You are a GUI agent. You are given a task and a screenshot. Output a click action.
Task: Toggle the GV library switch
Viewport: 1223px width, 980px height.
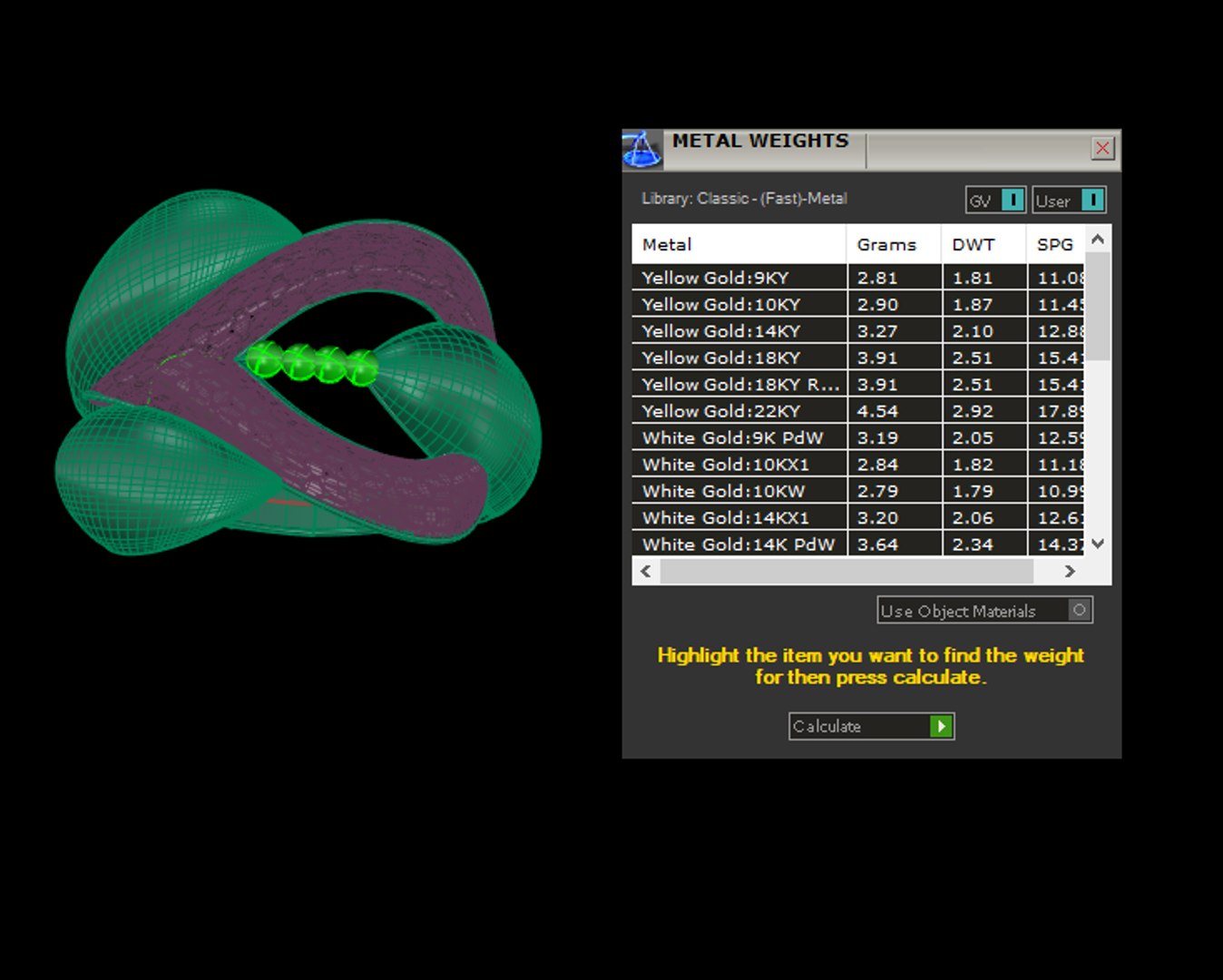click(995, 200)
